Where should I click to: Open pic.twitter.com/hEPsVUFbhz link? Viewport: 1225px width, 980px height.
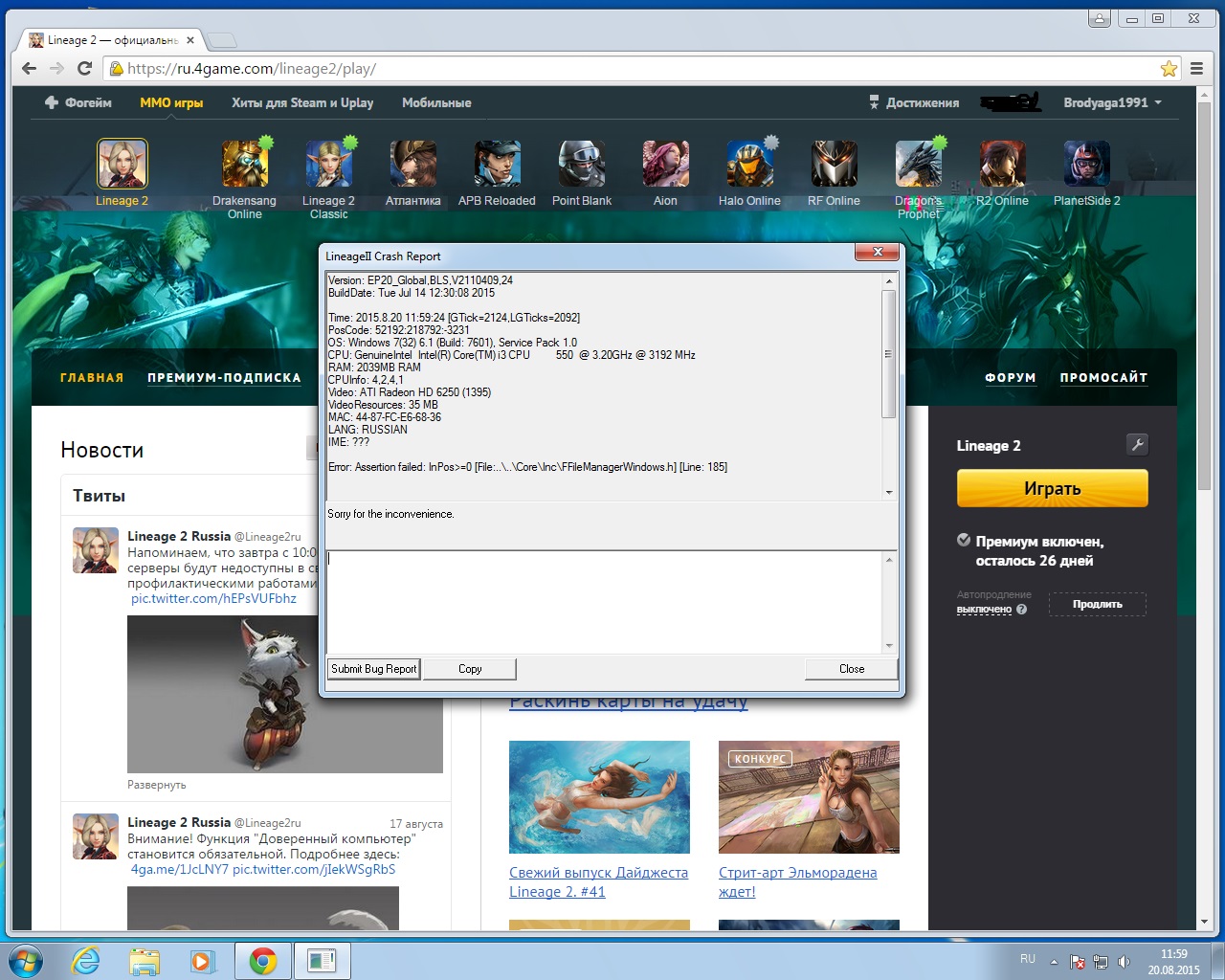(x=213, y=599)
